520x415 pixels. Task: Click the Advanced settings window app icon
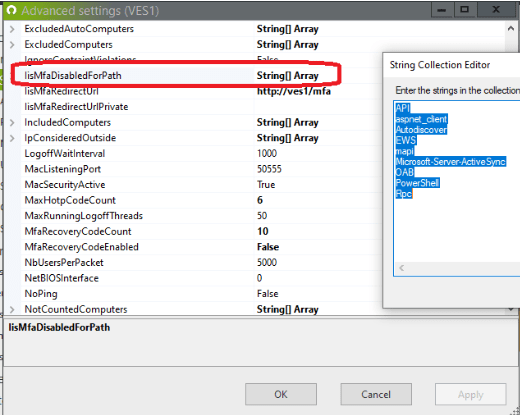12,10
